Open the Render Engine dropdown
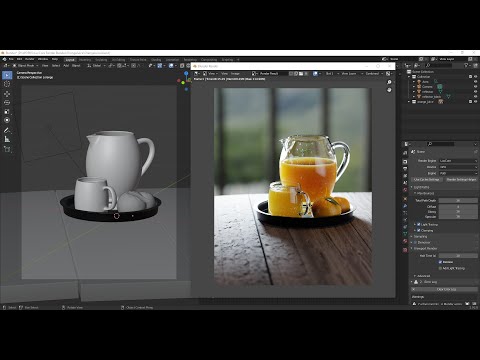480x360 pixels. pos(458,161)
